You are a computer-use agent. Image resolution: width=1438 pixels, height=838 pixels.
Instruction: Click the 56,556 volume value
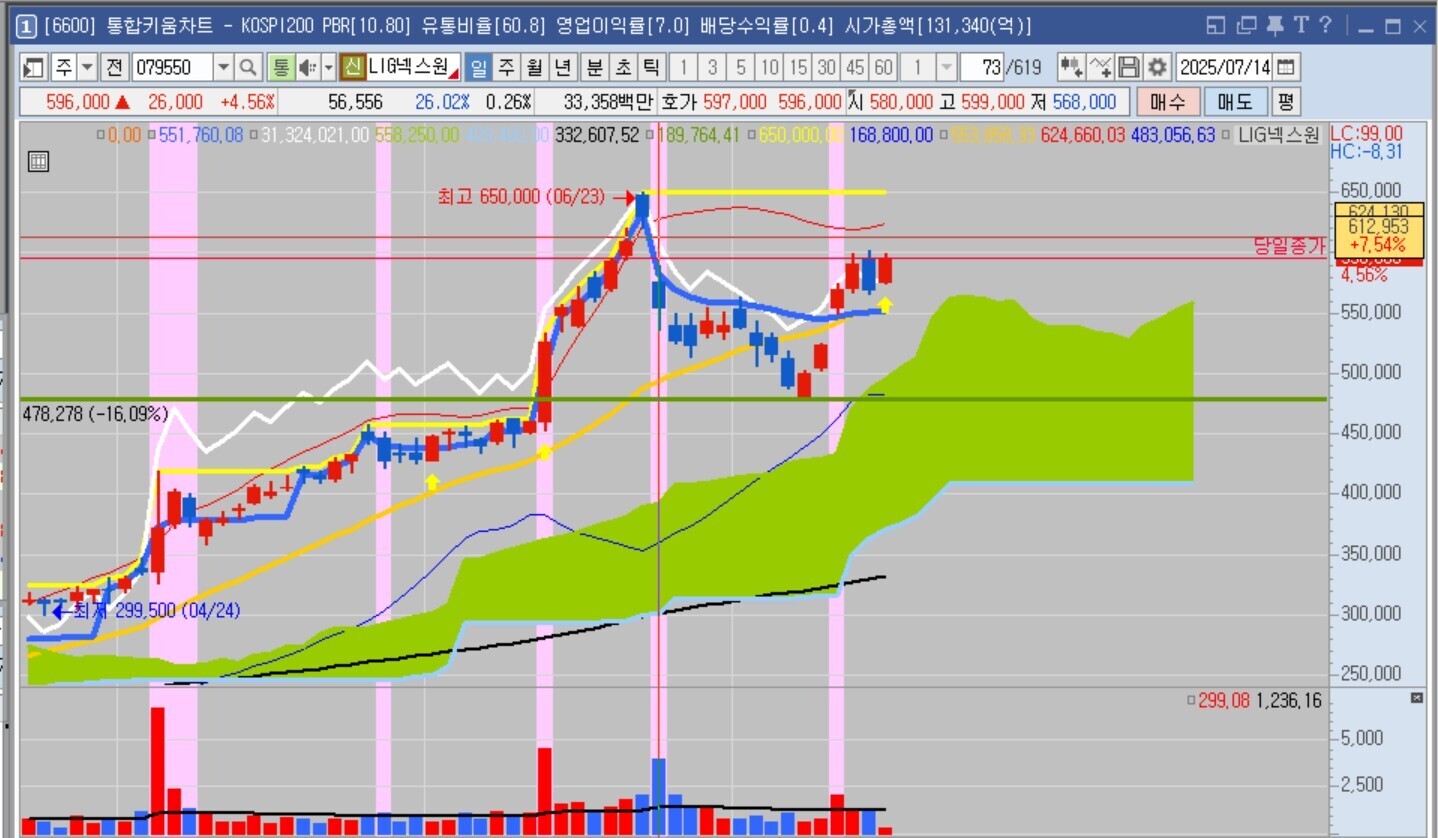355,102
